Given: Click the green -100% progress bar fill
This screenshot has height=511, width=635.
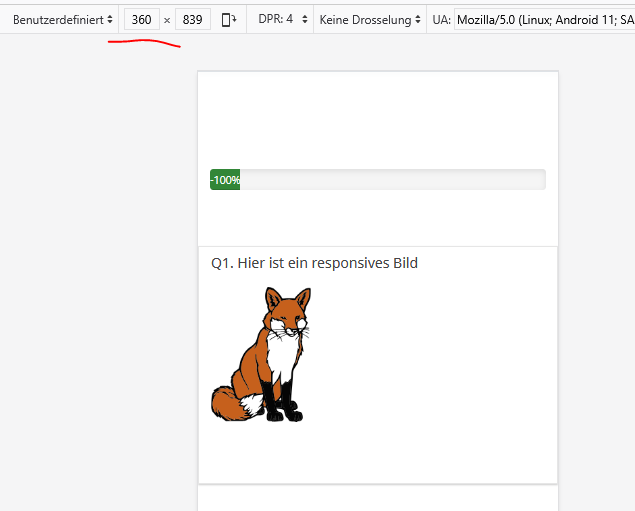Looking at the screenshot, I should pyautogui.click(x=225, y=180).
